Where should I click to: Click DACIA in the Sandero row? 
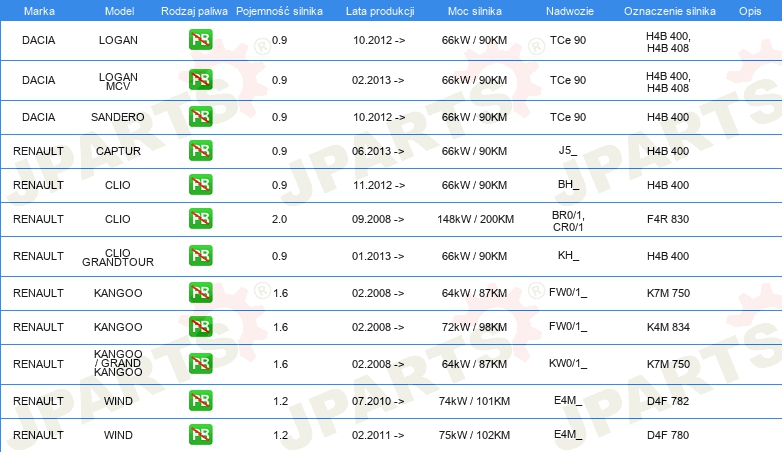(x=38, y=117)
